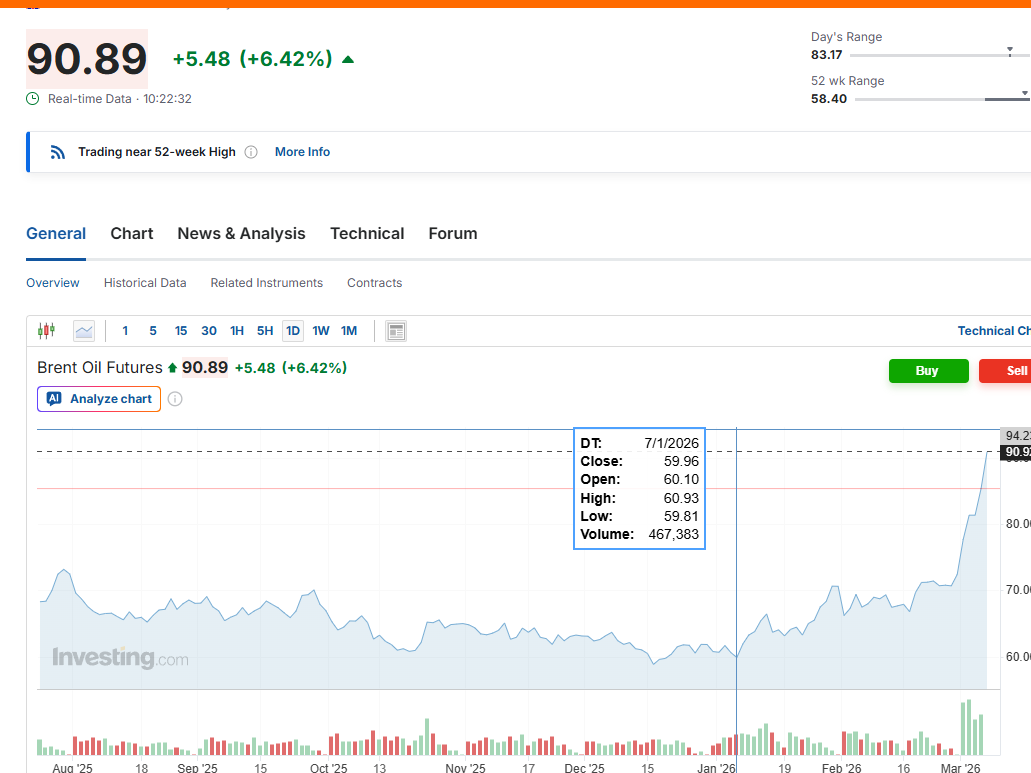Go to the Technical tab
This screenshot has width=1031, height=773.
click(367, 233)
